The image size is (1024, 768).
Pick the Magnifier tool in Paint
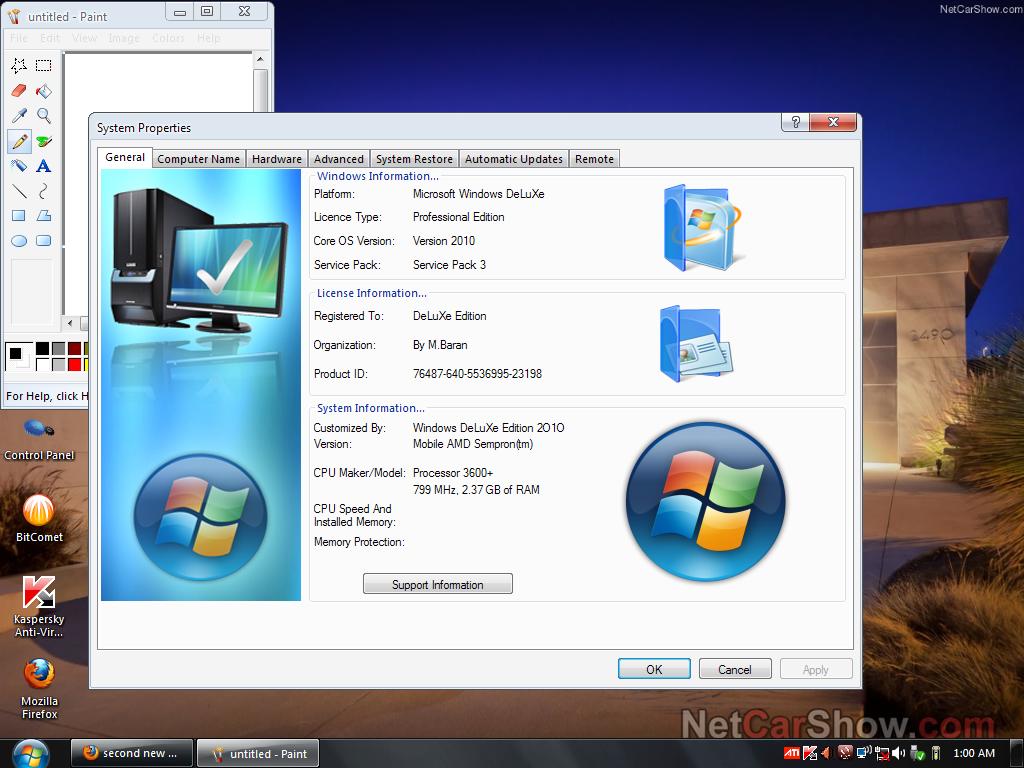coord(44,116)
